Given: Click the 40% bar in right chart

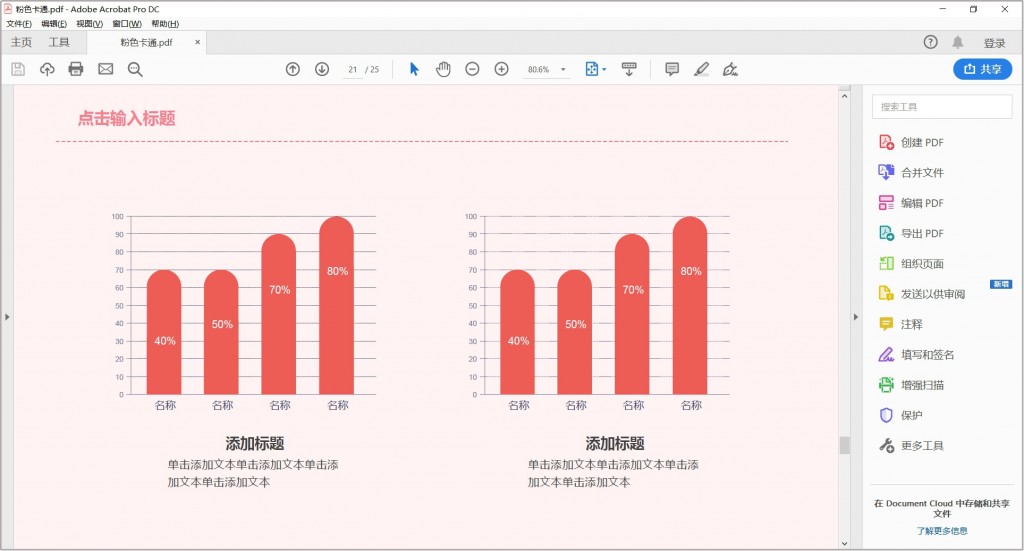Looking at the screenshot, I should coord(517,332).
